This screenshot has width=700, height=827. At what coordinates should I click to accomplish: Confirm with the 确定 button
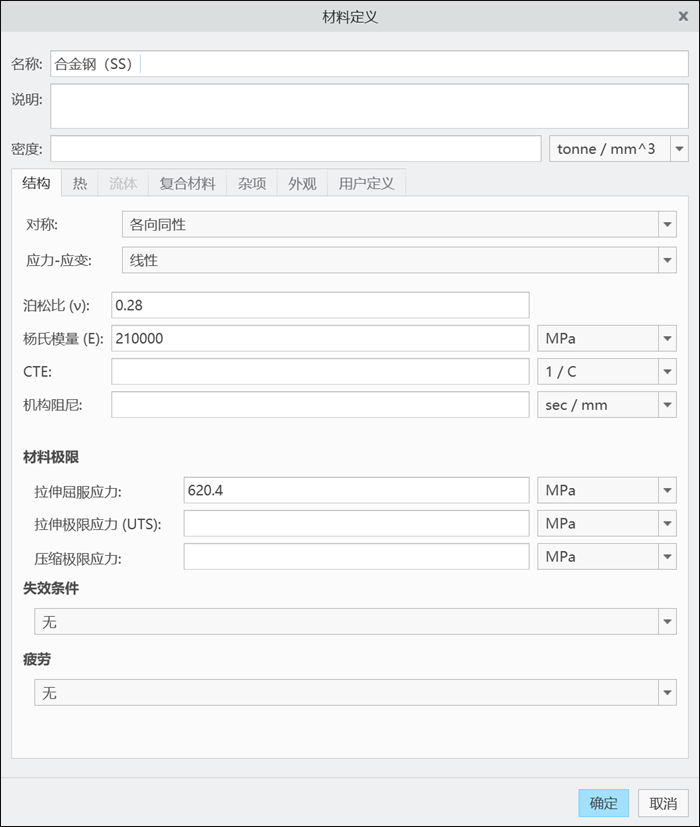pos(603,803)
